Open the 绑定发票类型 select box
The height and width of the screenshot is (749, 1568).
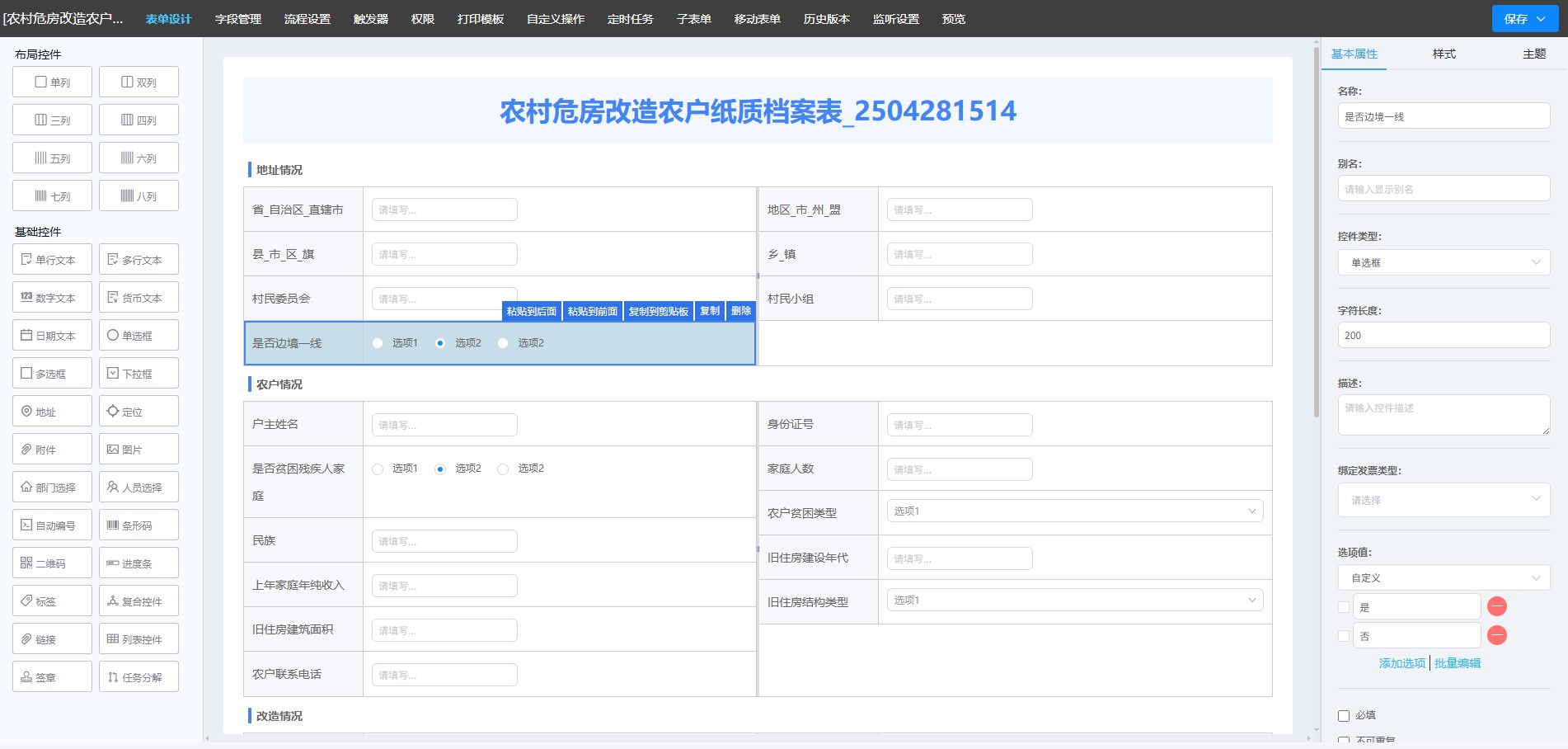coord(1443,501)
